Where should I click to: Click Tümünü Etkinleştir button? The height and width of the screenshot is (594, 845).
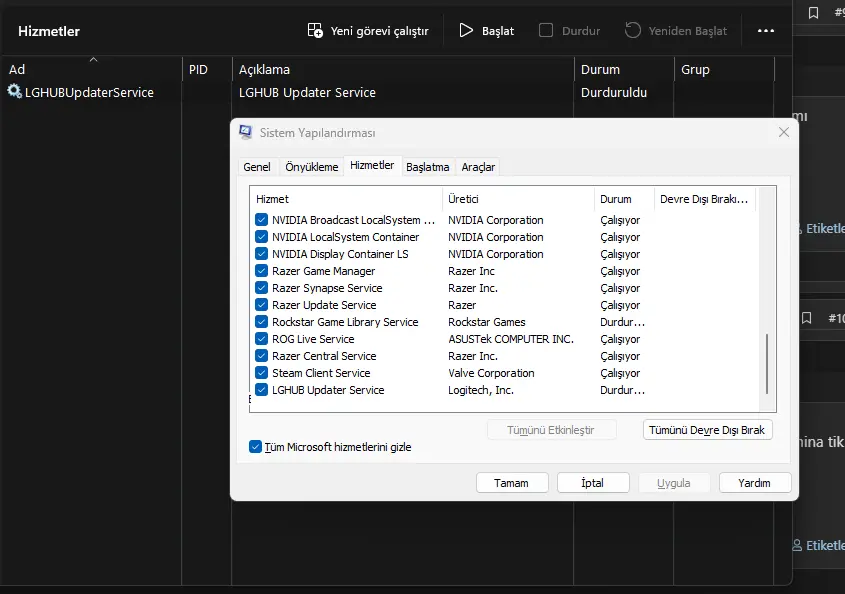[551, 430]
